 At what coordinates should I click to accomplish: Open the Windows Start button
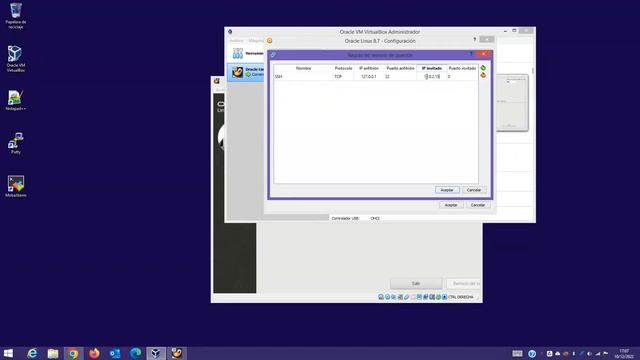[8, 353]
